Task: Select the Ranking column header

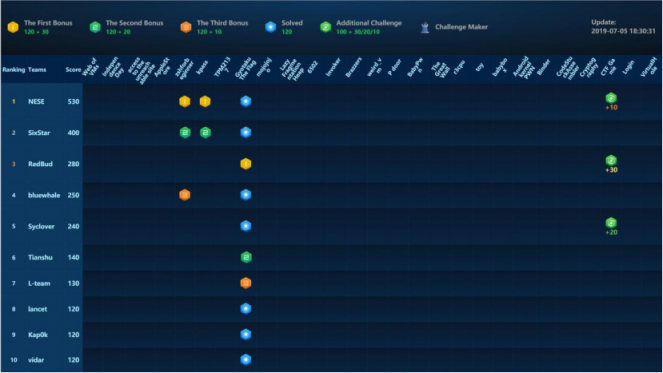Action: [14, 70]
